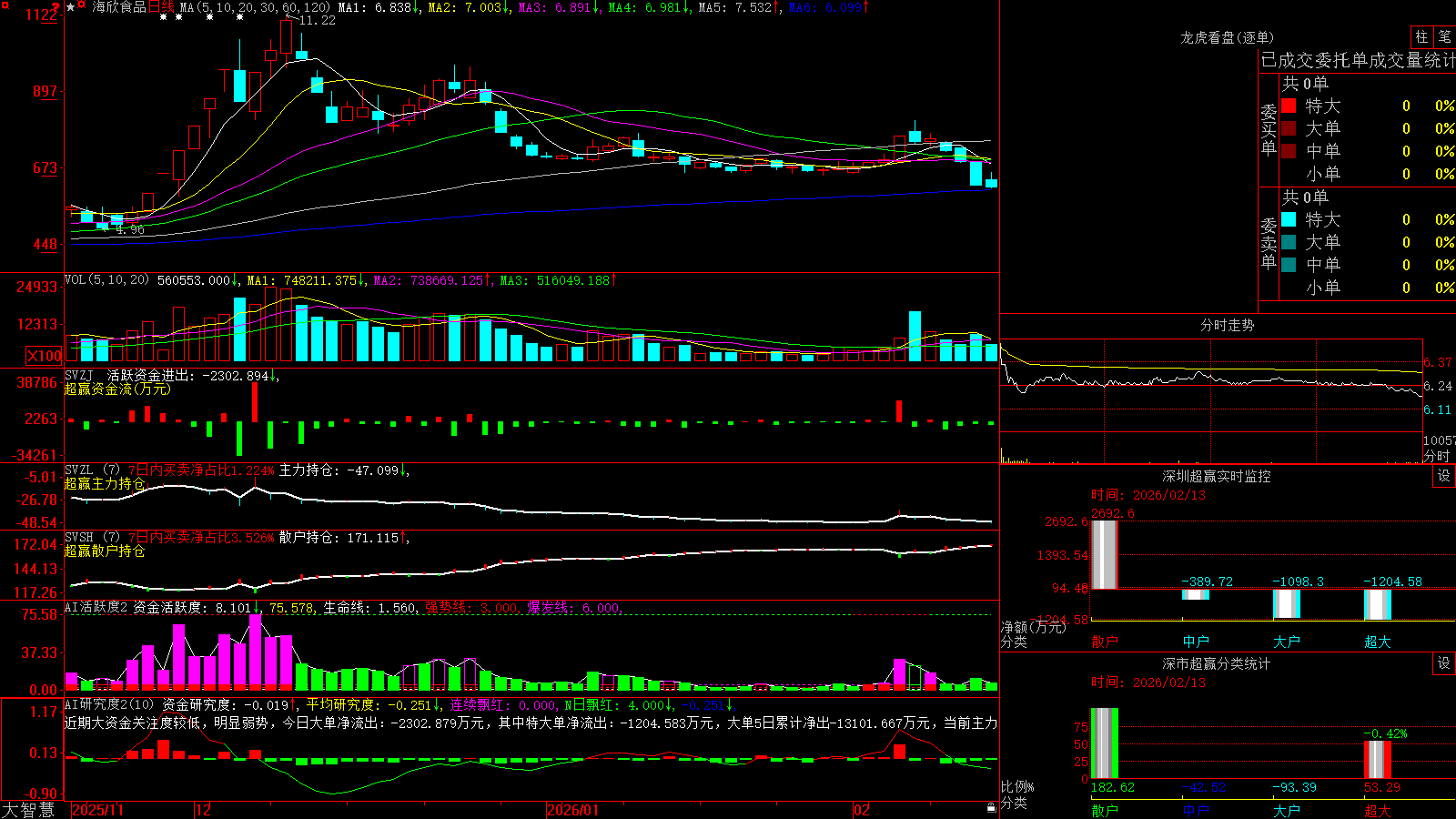Viewport: 1456px width, 819px height.
Task: Click the red gear icon beside the star
Action: coord(83,6)
